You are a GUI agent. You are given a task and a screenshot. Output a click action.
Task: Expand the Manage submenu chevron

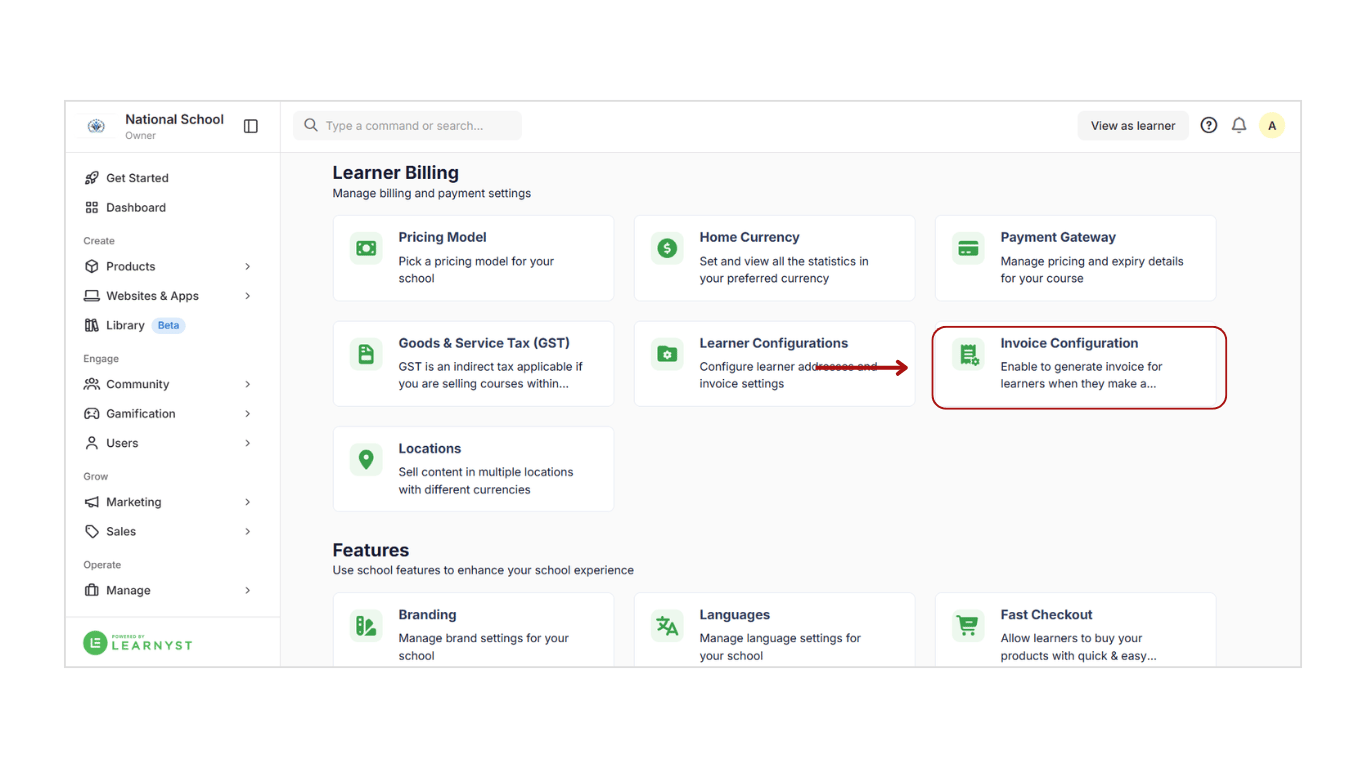[248, 591]
